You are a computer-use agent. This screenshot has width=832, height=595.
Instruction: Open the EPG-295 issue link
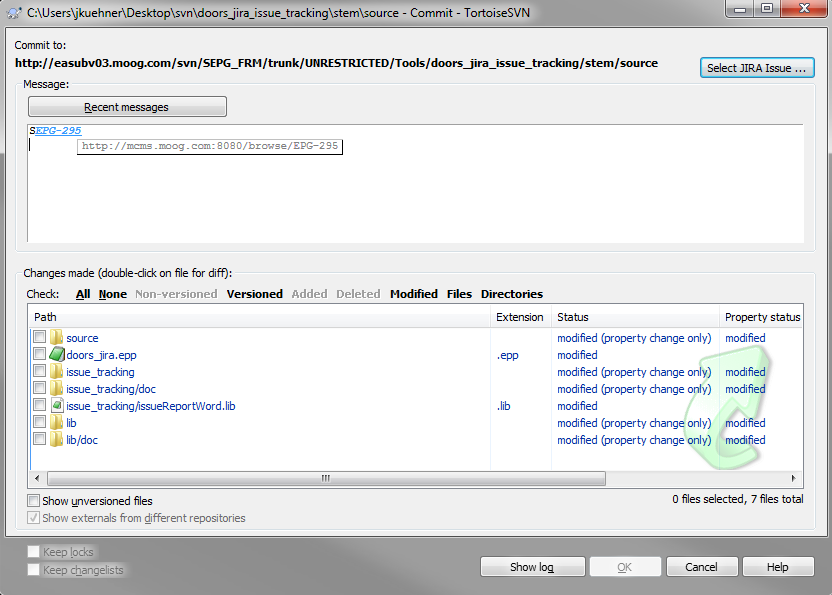58,131
